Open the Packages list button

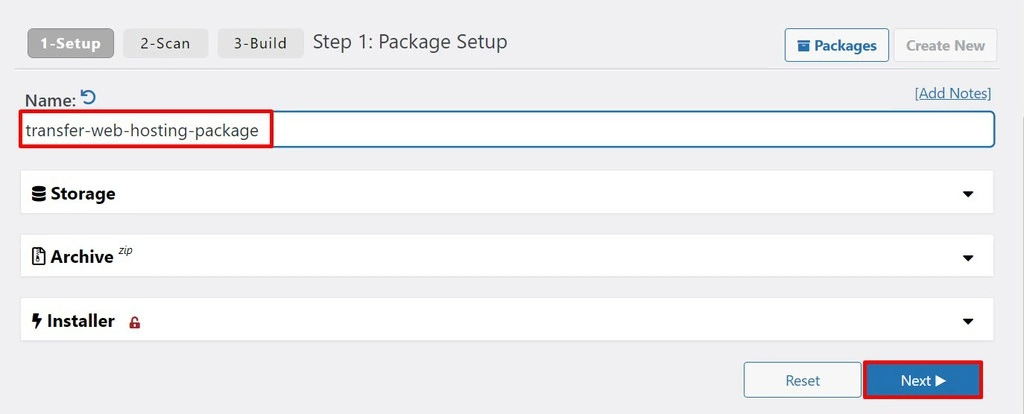pos(836,45)
